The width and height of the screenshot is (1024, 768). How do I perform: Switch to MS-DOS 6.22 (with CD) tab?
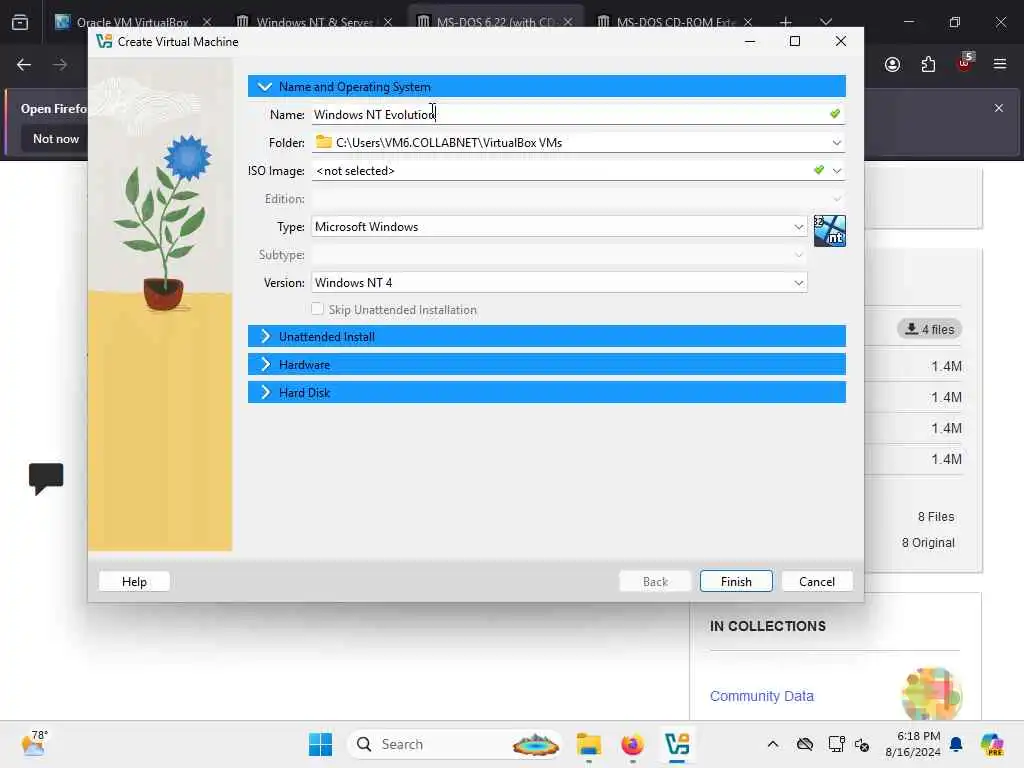[494, 22]
